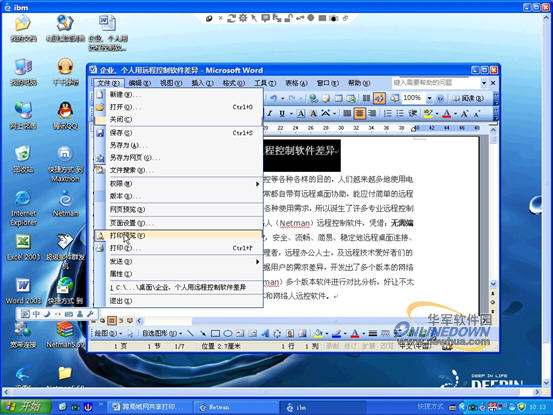Choose 打印预览 from the File menu

pos(178,236)
